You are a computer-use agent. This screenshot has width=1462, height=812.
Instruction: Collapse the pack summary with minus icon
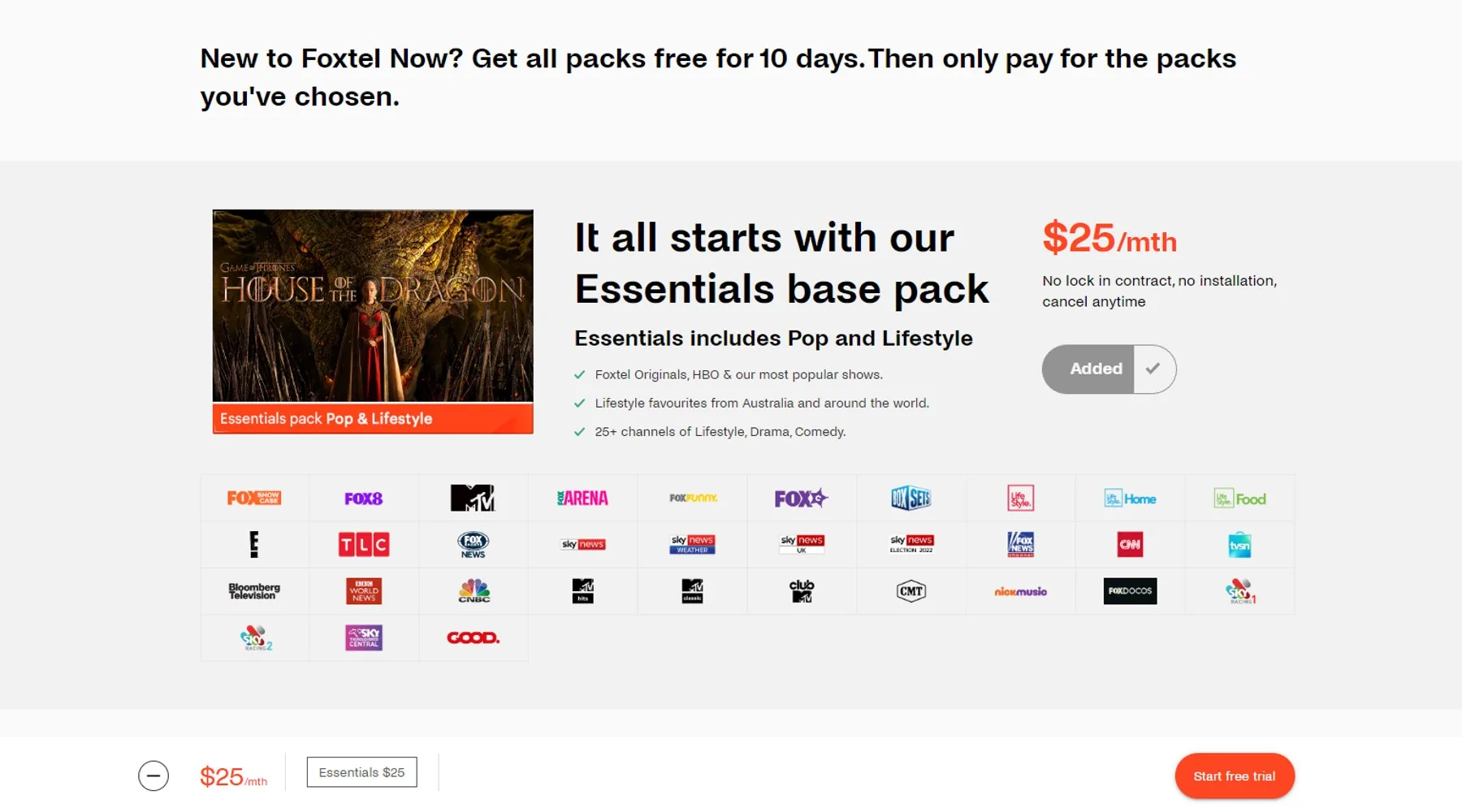point(154,776)
